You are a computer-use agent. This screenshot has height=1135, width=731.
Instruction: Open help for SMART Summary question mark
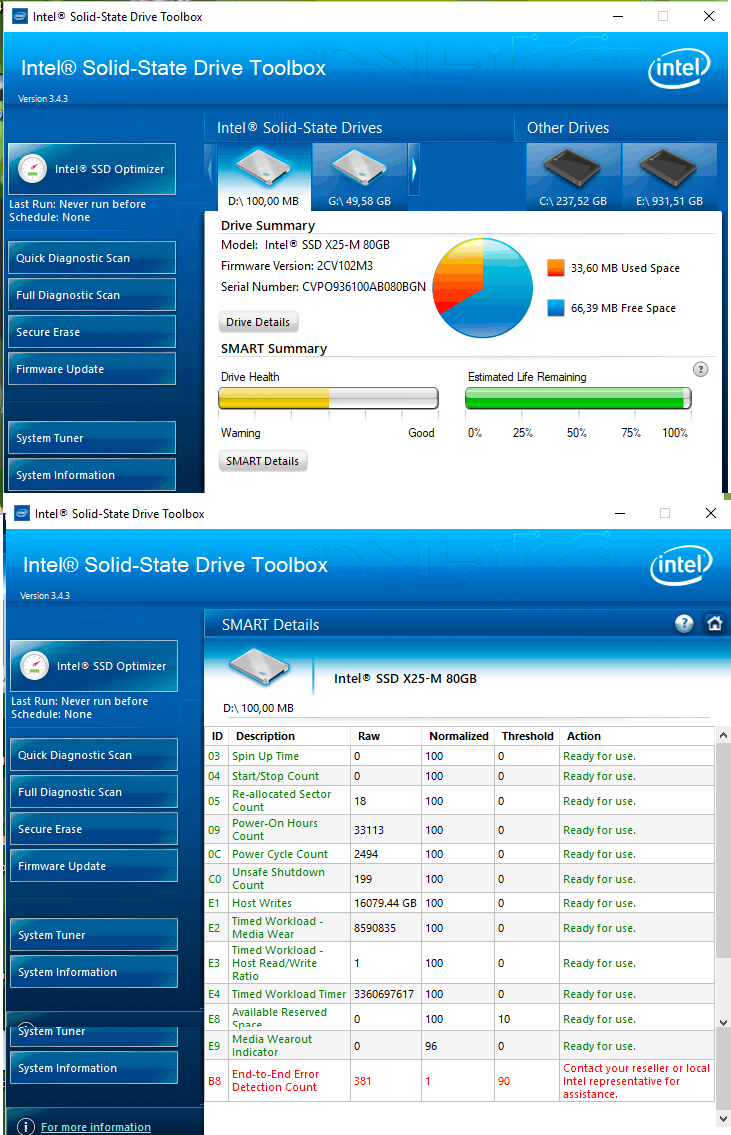(701, 369)
